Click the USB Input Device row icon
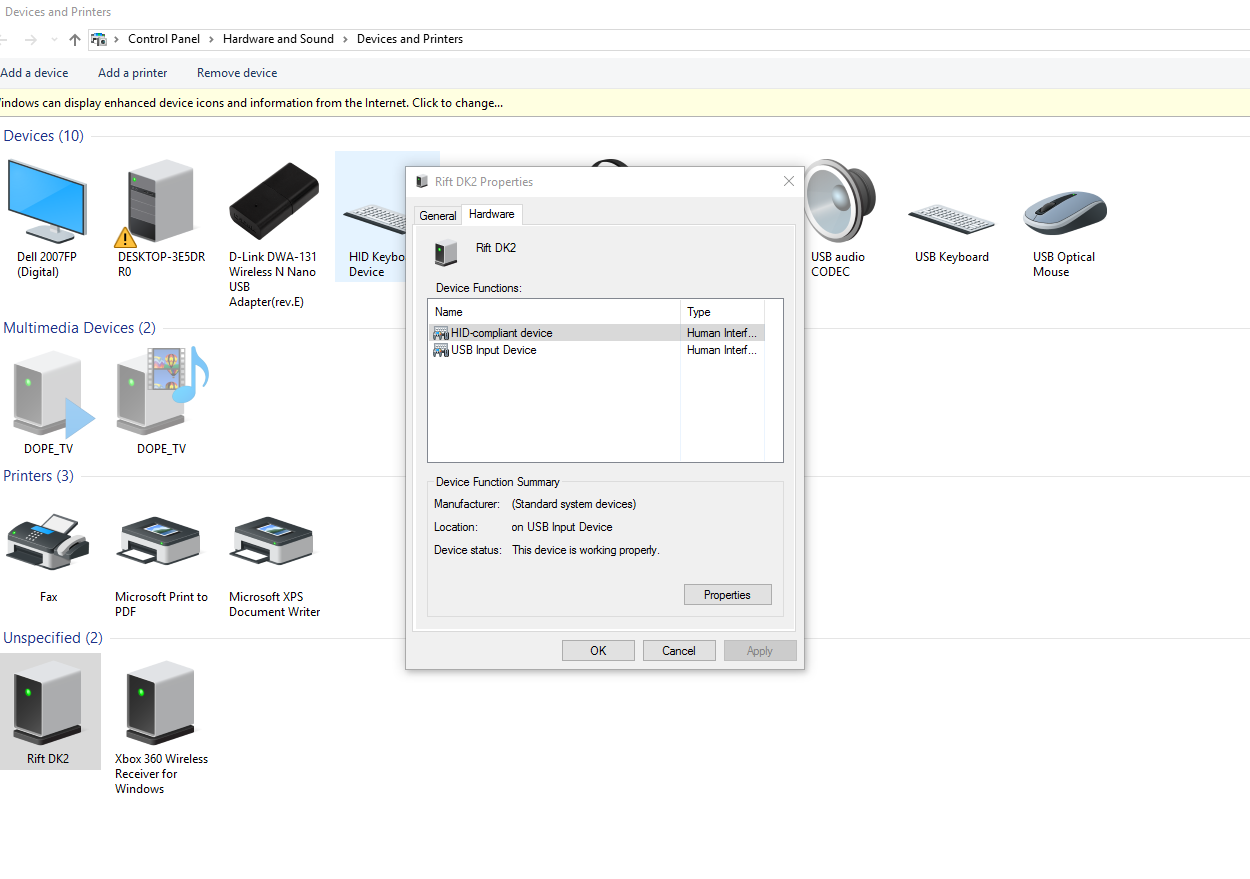This screenshot has width=1250, height=879. click(x=440, y=350)
